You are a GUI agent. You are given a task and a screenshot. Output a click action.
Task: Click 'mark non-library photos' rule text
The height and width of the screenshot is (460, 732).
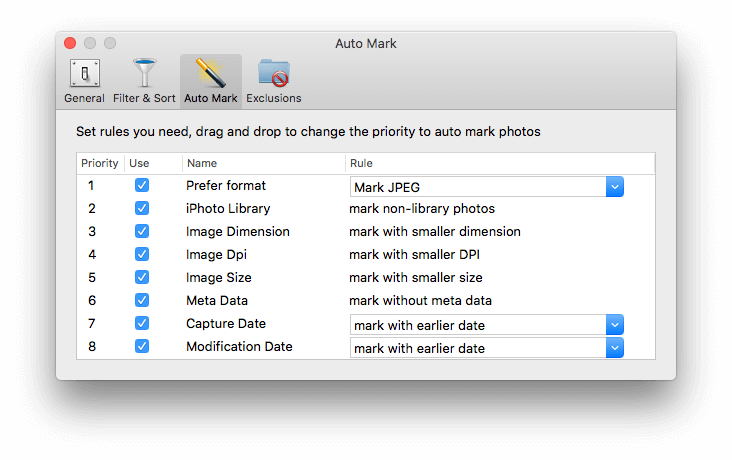click(x=422, y=209)
